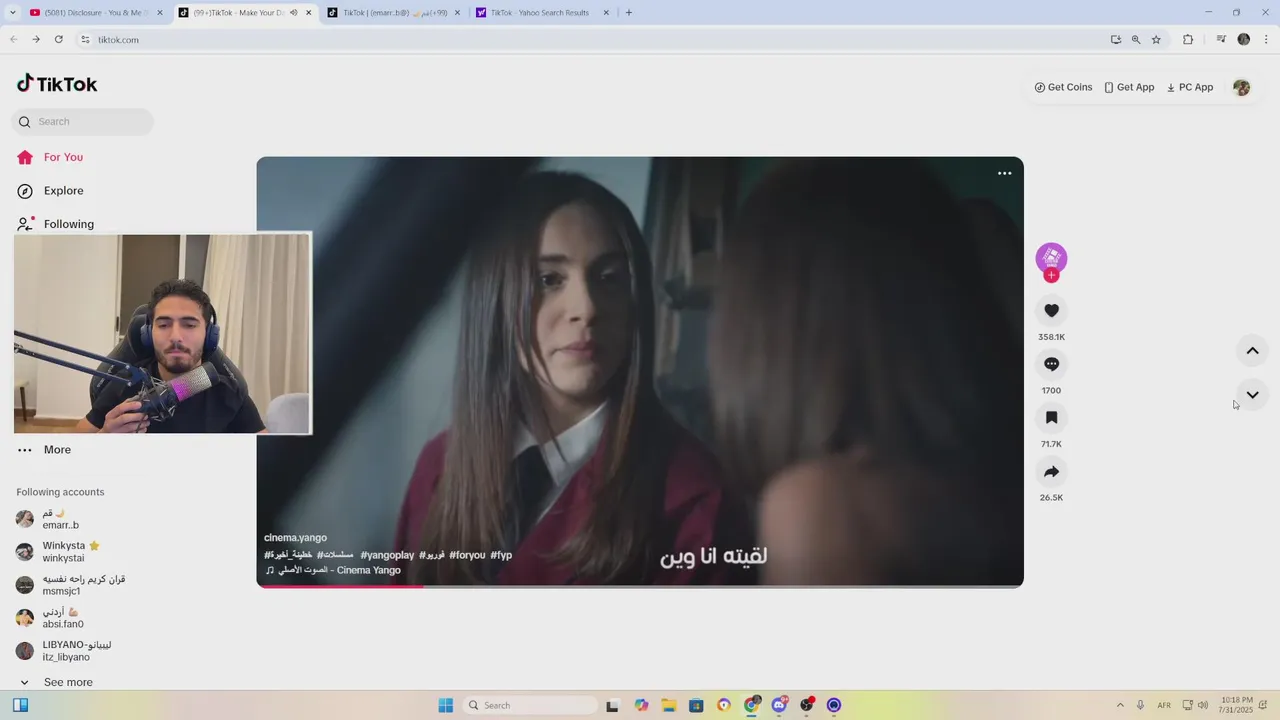
Task: Open OBS Studio from the taskbar
Action: pos(806,706)
